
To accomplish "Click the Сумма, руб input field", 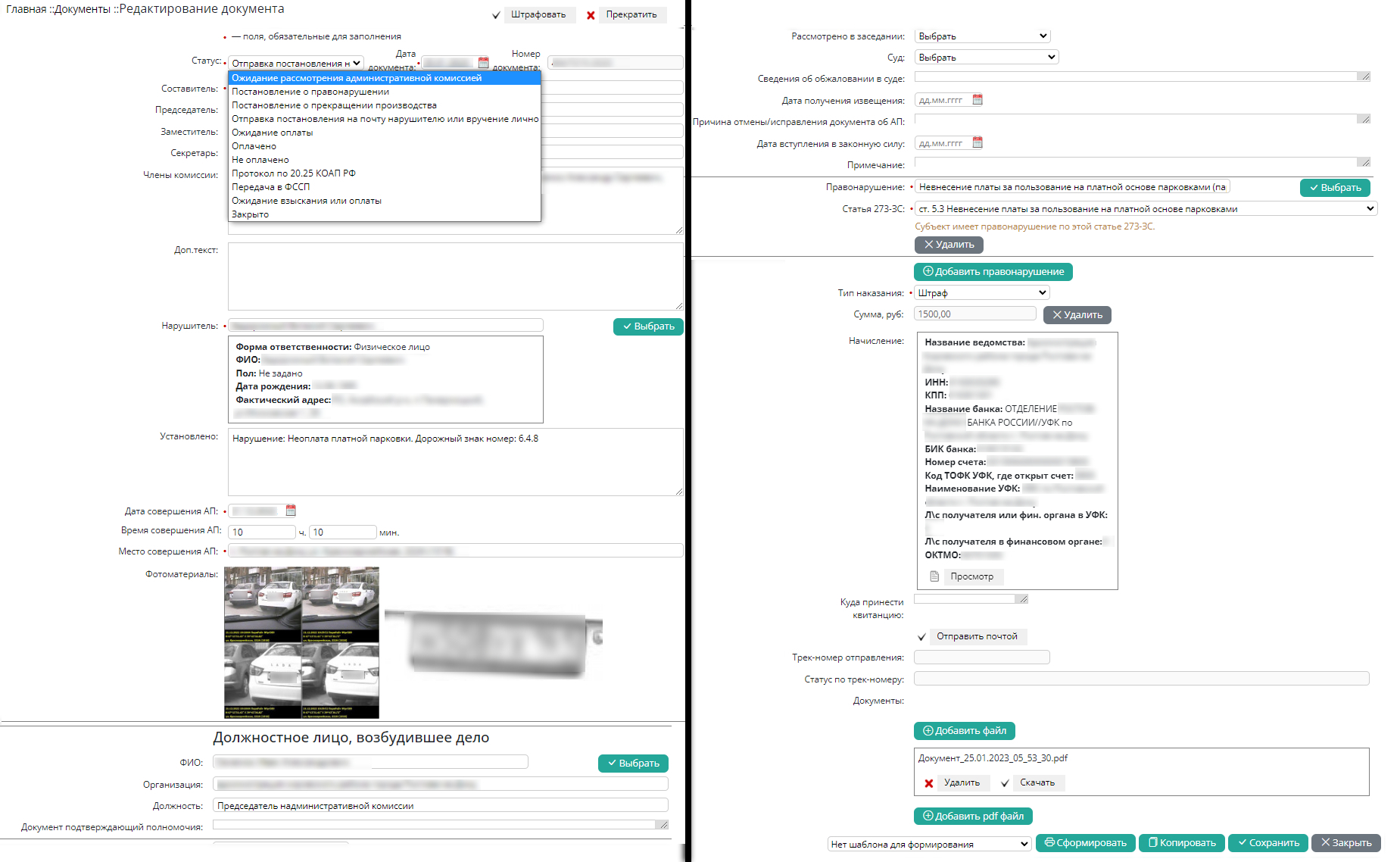I will point(974,314).
